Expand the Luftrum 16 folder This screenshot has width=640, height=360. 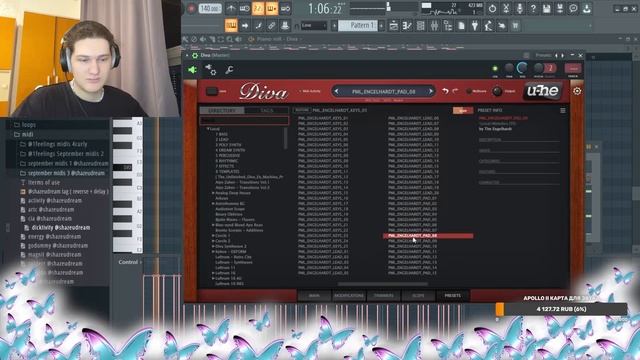(213, 273)
